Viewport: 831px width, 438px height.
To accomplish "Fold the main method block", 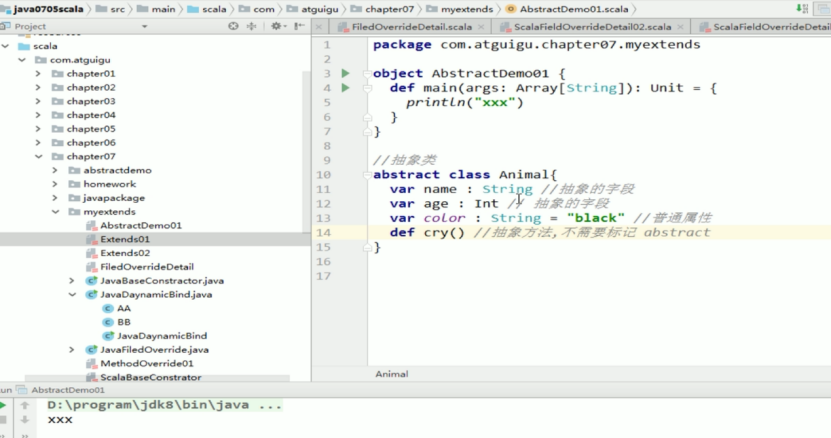I will (x=367, y=88).
